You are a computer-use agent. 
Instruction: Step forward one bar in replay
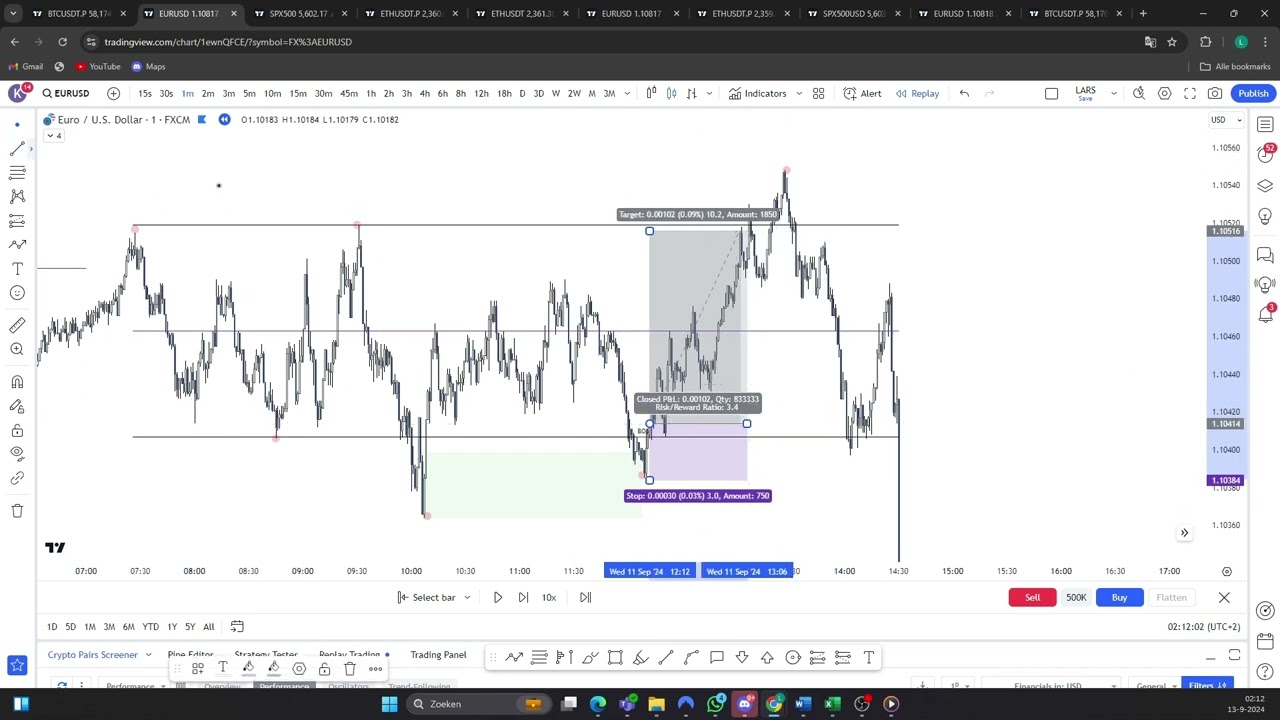point(523,597)
